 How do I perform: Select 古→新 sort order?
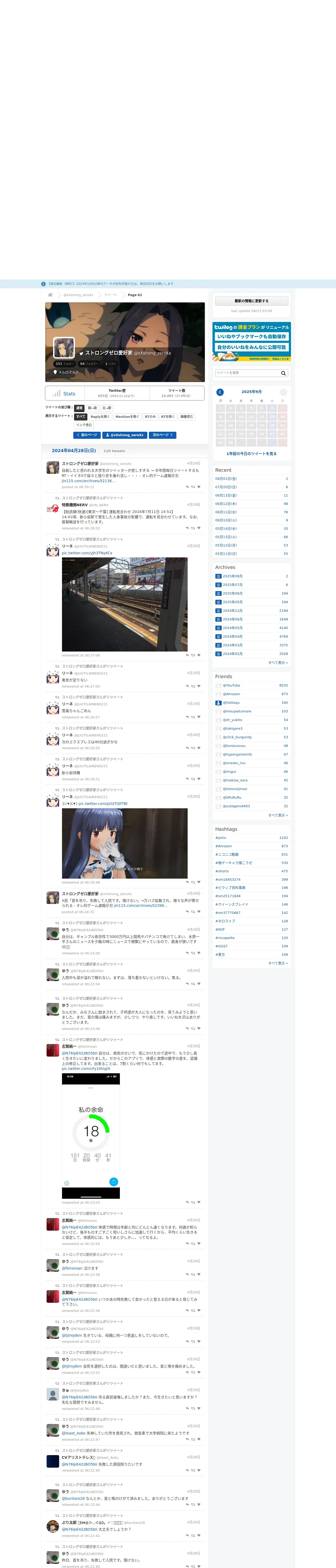pos(107,408)
